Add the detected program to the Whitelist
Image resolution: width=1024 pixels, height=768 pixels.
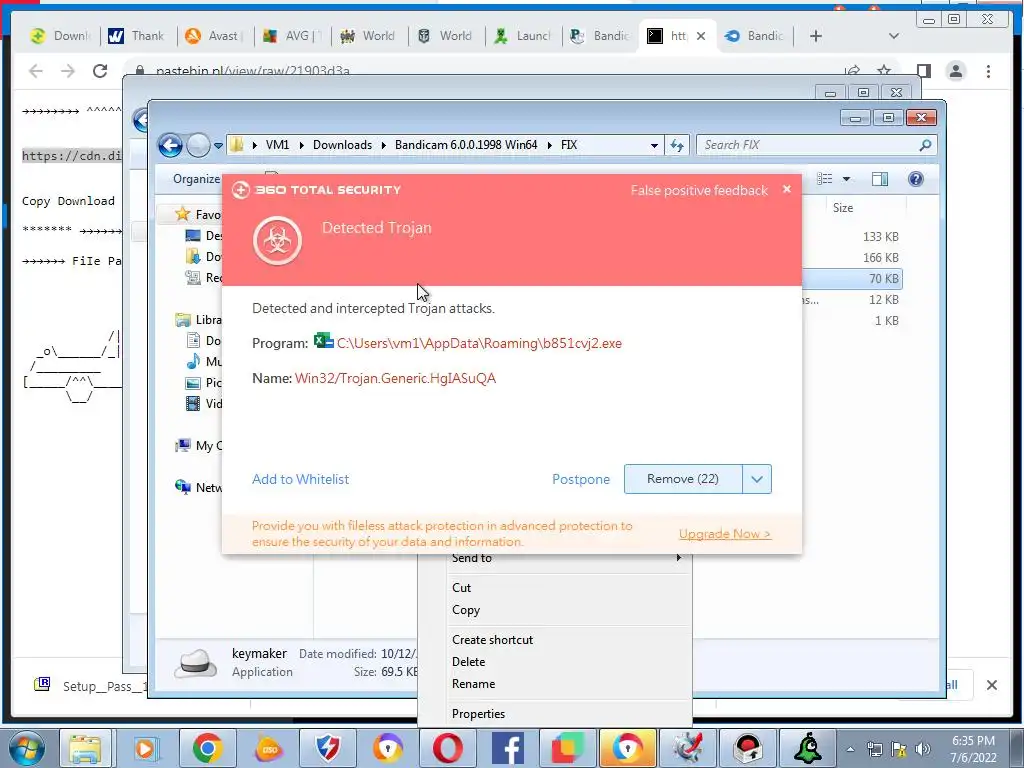pos(300,479)
